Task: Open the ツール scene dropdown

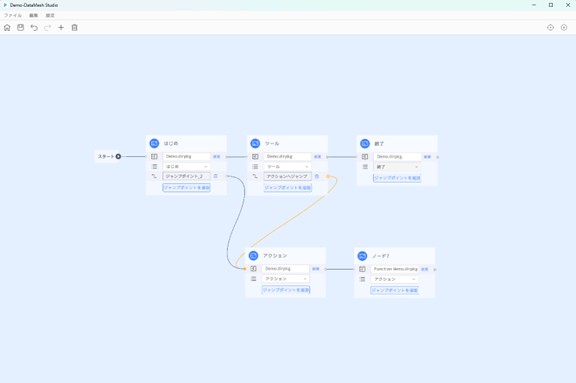Action: coord(288,166)
